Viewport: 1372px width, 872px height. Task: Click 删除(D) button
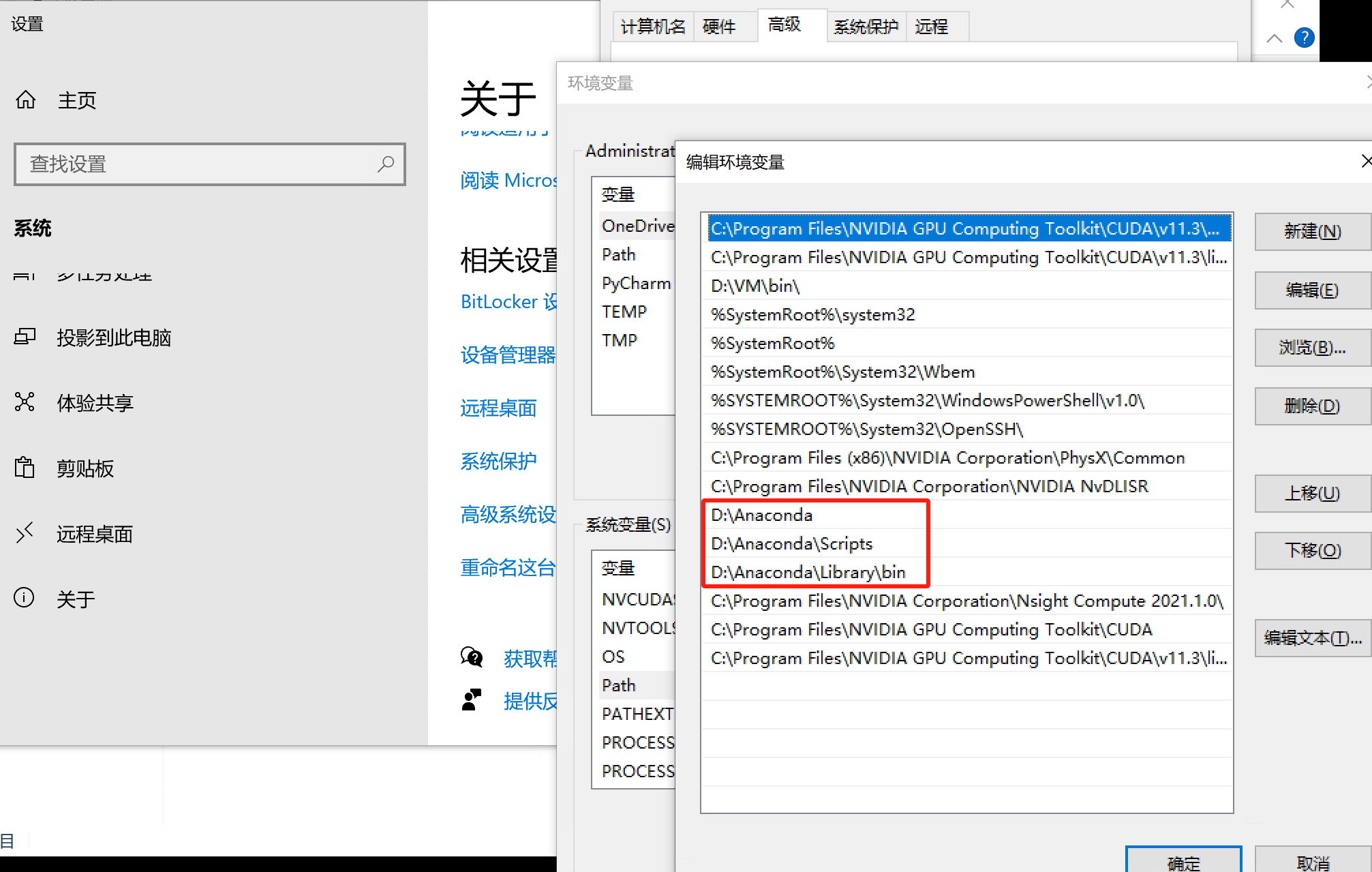(1313, 406)
